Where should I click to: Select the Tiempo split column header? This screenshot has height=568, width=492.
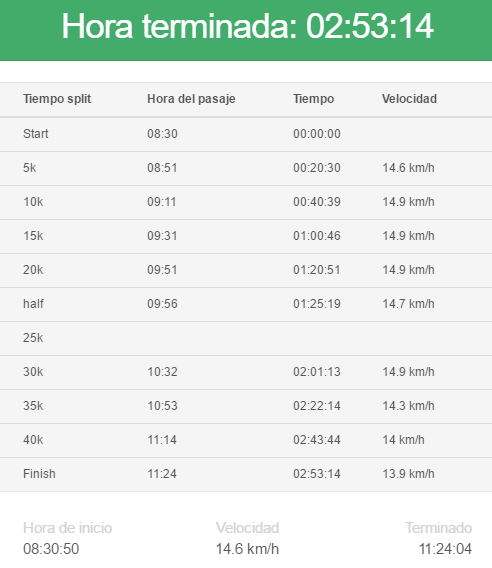click(57, 99)
